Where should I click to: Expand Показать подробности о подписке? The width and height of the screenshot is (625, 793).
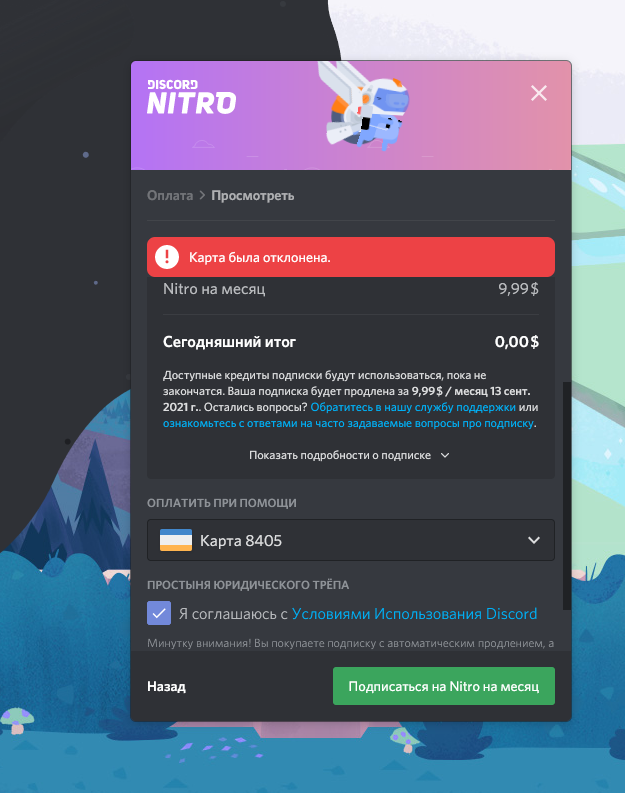(x=349, y=455)
